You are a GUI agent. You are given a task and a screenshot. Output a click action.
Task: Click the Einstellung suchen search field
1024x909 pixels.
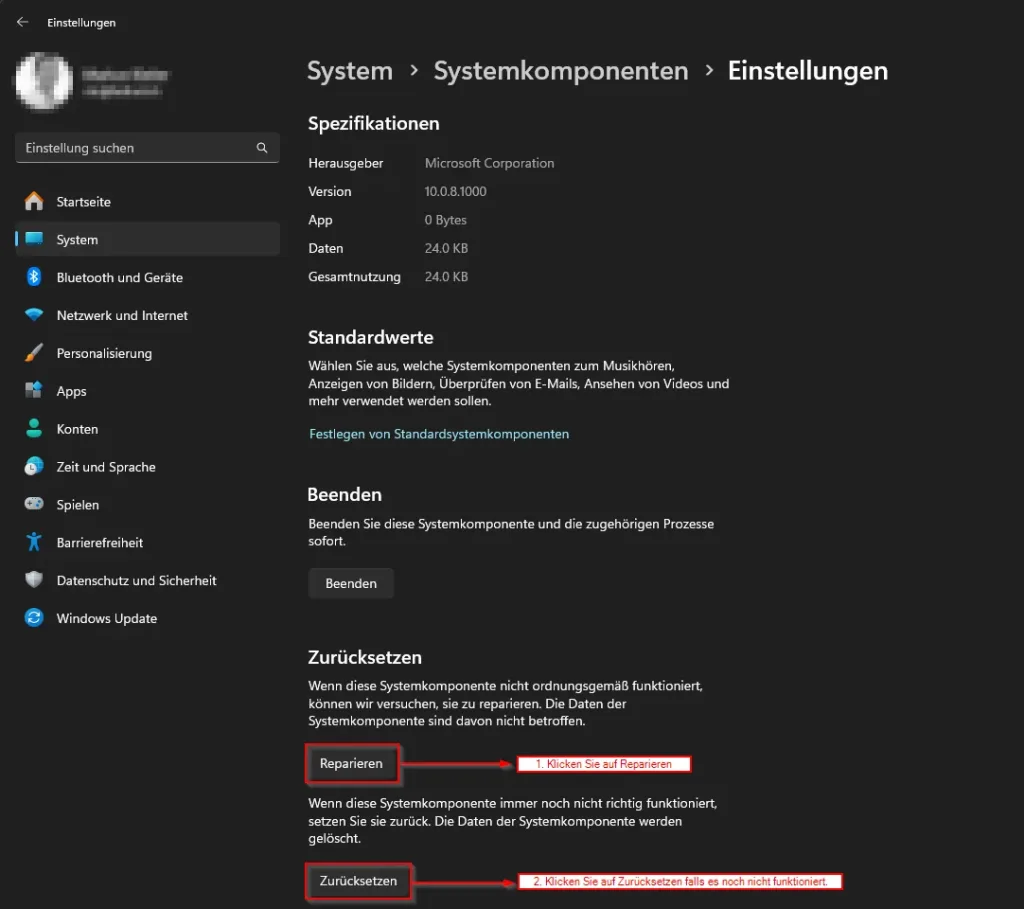(x=130, y=147)
